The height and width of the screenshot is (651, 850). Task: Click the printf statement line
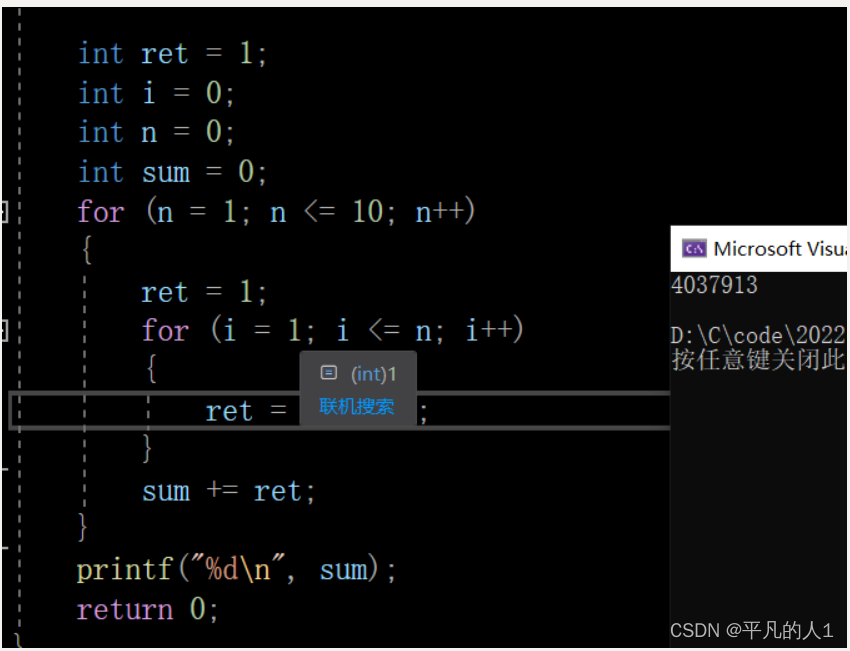[236, 570]
